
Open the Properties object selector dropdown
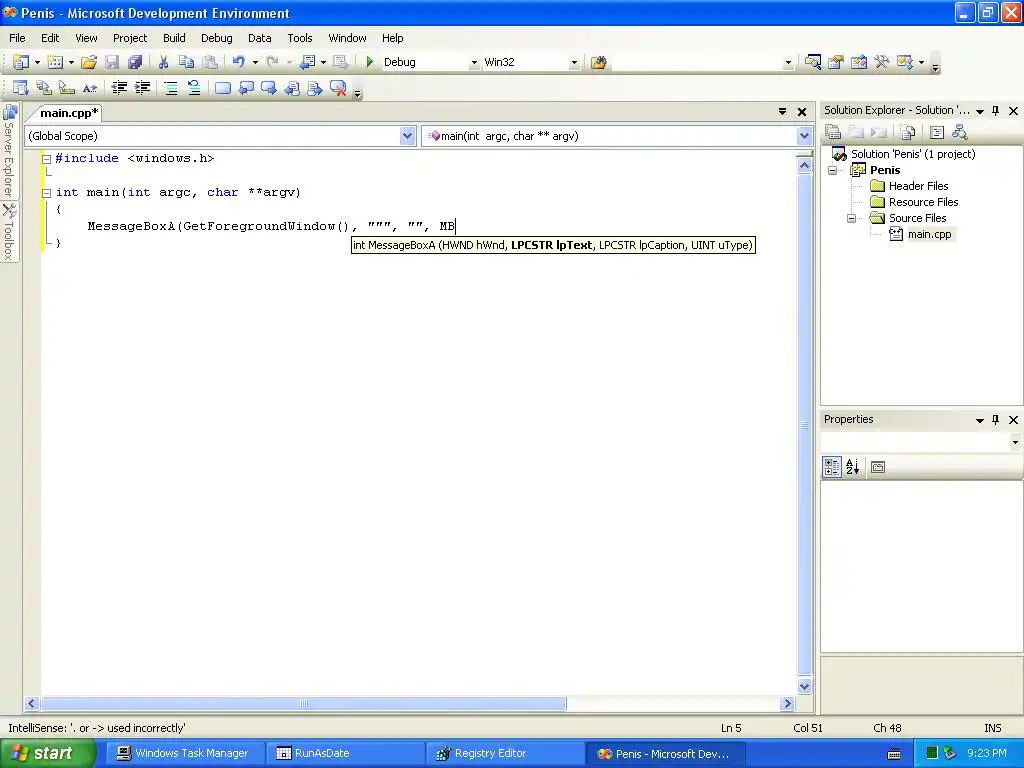click(1015, 442)
